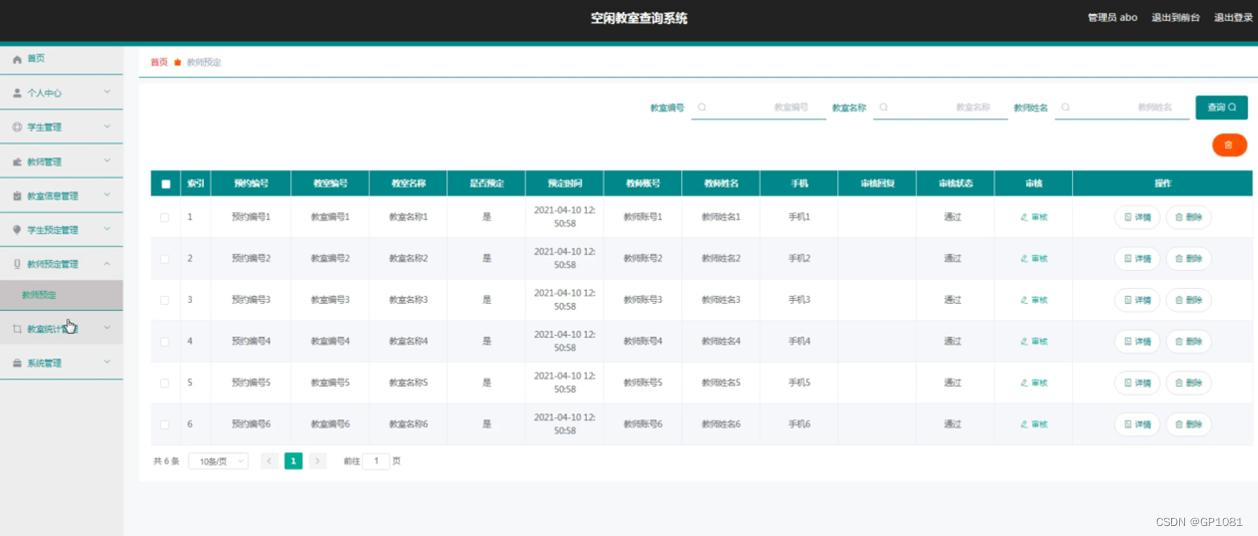
Task: Click the 管理员 abo account label
Action: tap(1112, 18)
